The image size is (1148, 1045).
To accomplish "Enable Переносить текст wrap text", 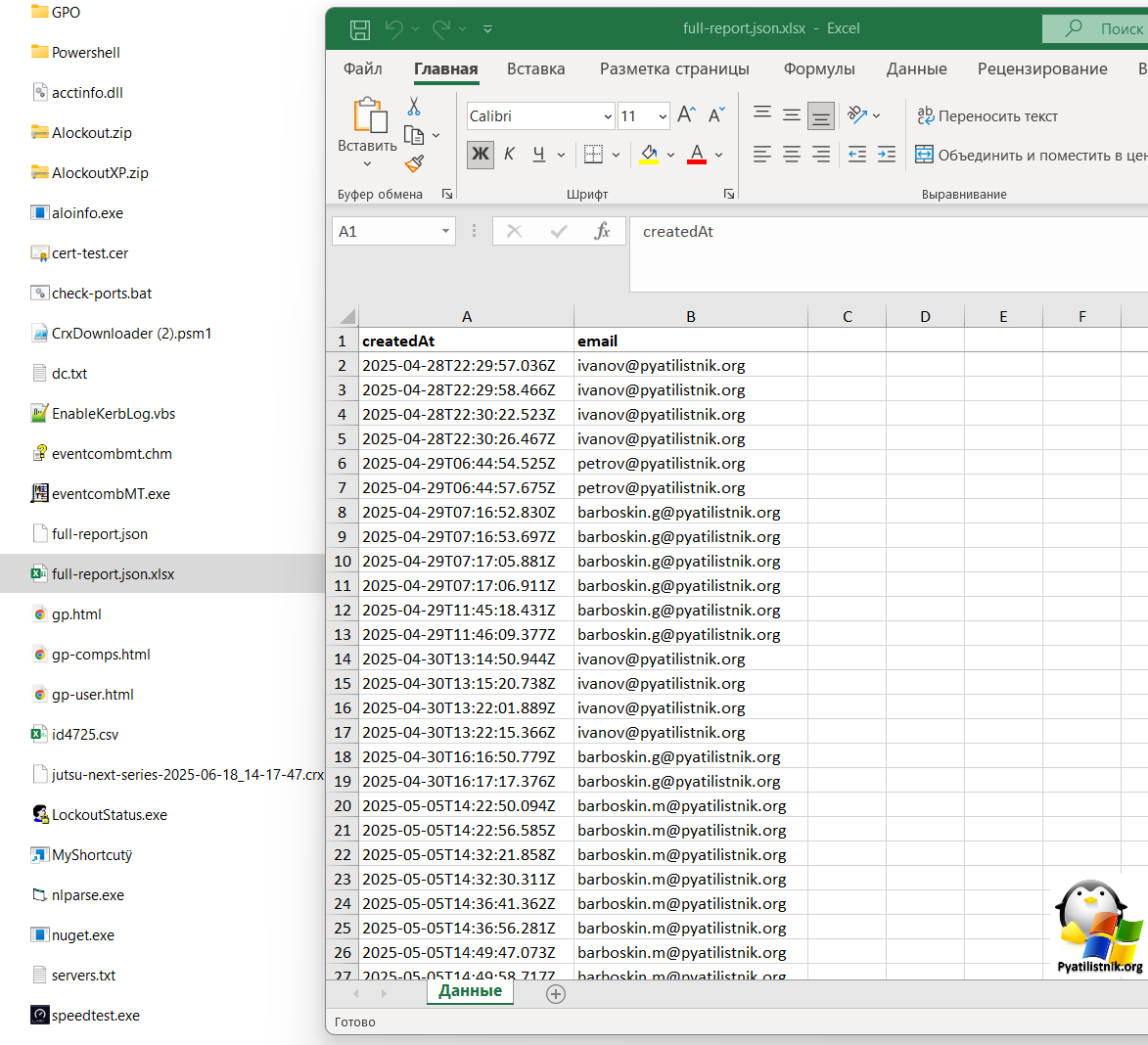I will 987,115.
